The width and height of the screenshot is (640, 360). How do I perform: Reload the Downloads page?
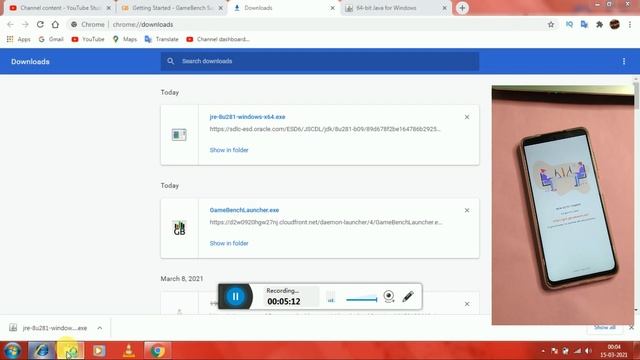(40, 24)
